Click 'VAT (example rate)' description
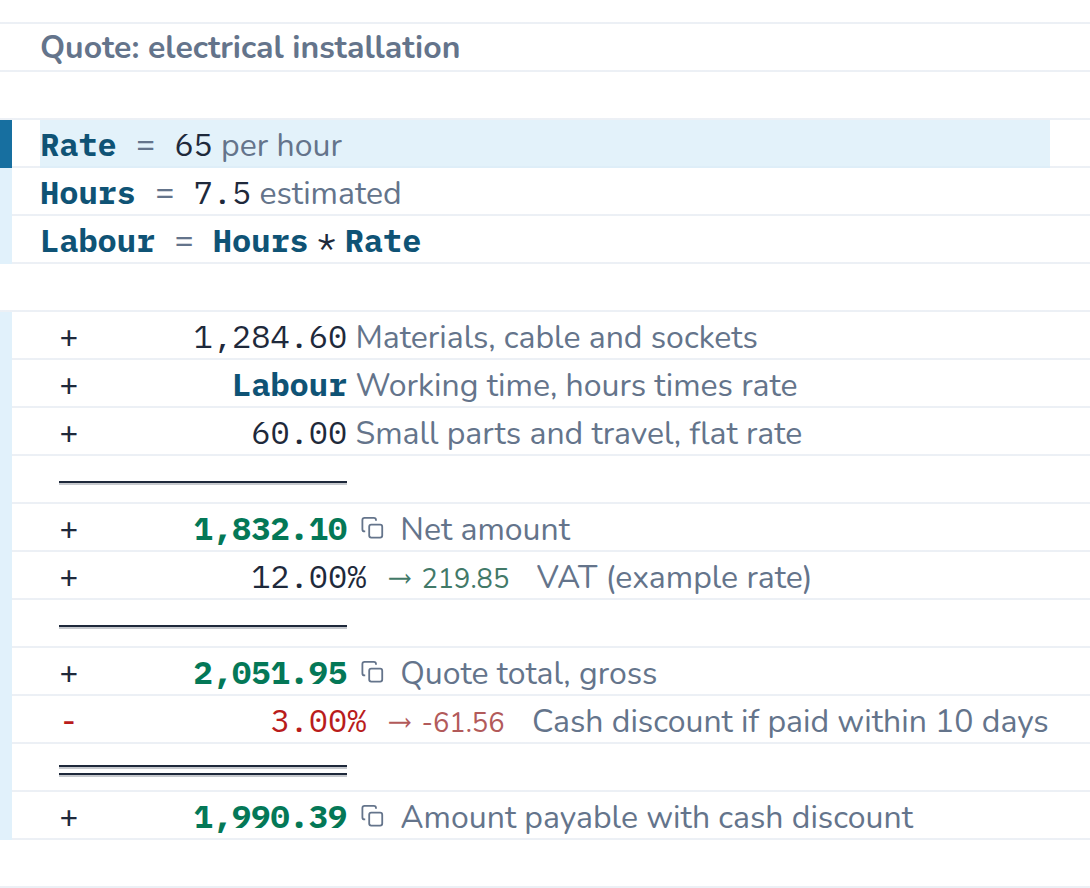Image resolution: width=1090 pixels, height=888 pixels. pyautogui.click(x=674, y=578)
